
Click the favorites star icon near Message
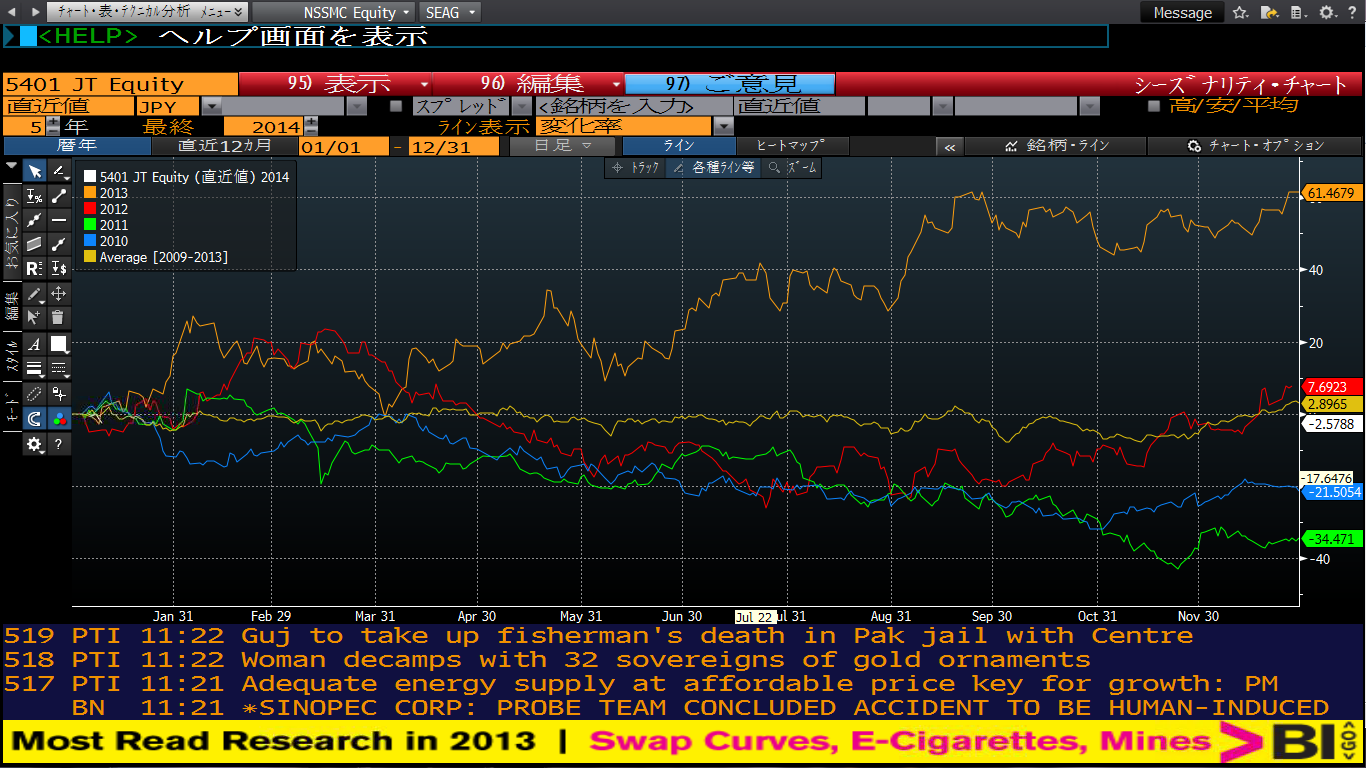coord(1240,13)
